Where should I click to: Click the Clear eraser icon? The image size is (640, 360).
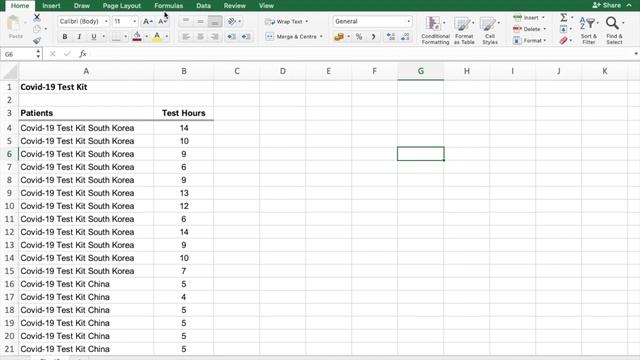(x=564, y=40)
